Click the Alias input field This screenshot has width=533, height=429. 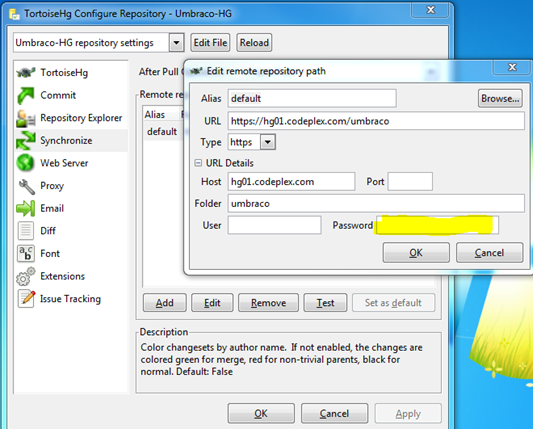[312, 99]
